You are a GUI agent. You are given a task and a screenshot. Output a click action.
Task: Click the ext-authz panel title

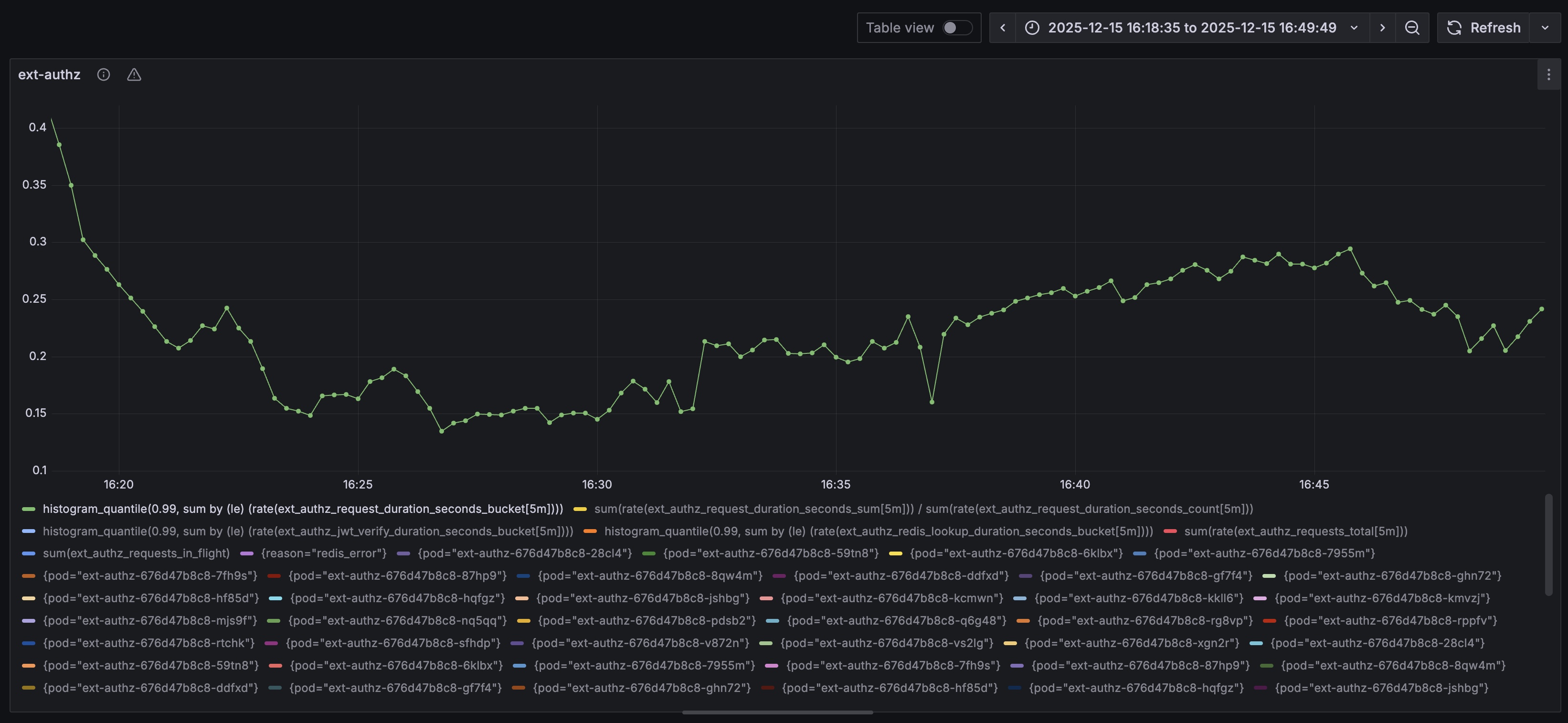point(49,74)
